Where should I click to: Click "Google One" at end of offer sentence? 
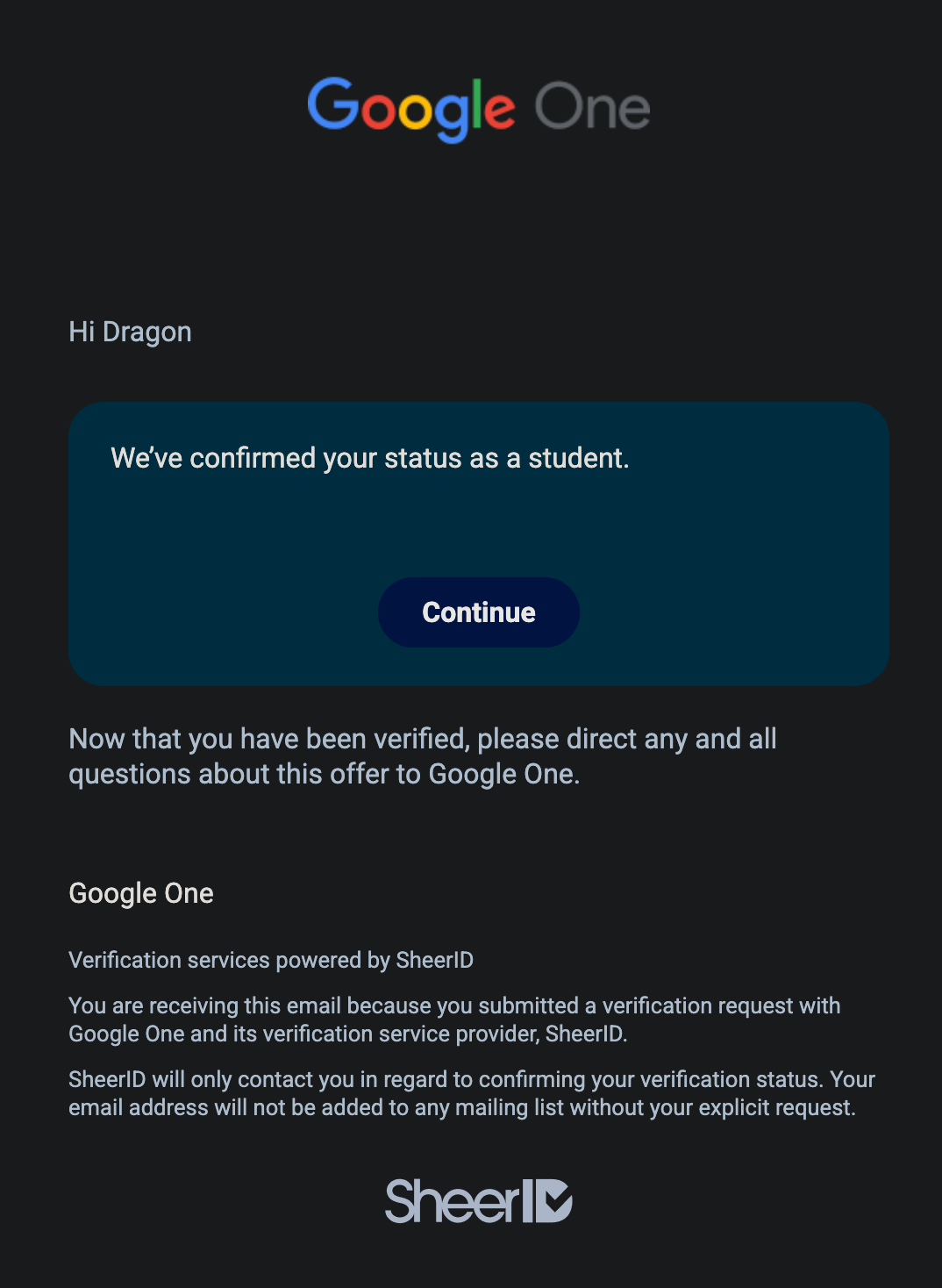coord(503,774)
